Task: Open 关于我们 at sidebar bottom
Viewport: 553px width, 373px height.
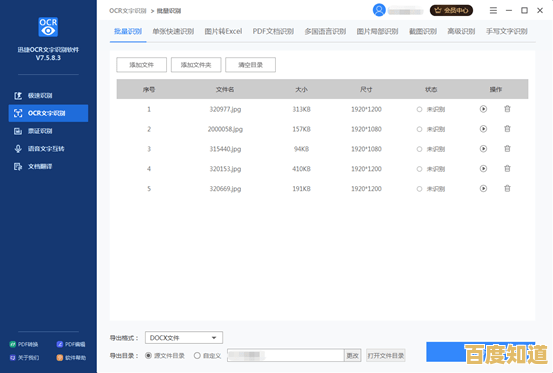Action: click(x=24, y=357)
